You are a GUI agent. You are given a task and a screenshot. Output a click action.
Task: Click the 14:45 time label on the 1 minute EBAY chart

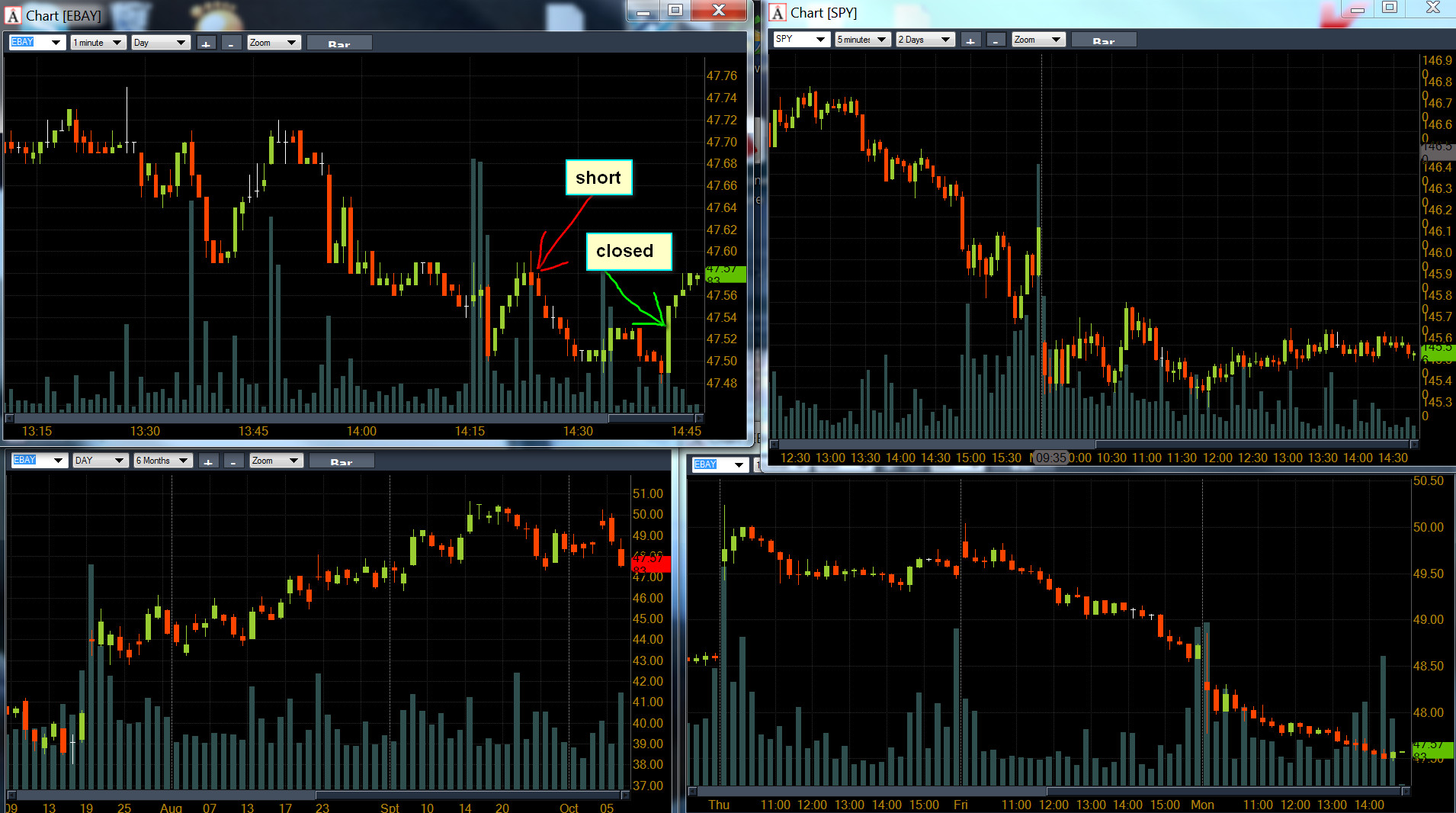(x=686, y=431)
